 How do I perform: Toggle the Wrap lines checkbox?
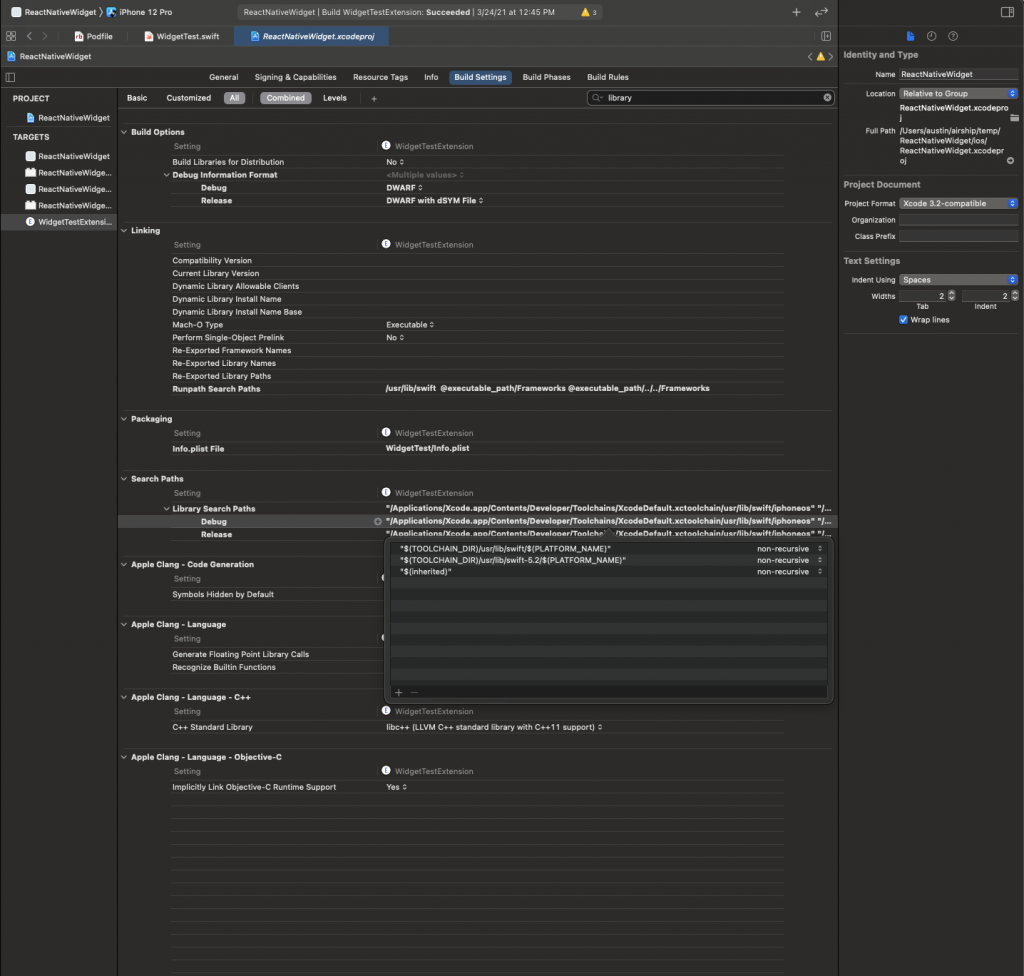coord(903,320)
